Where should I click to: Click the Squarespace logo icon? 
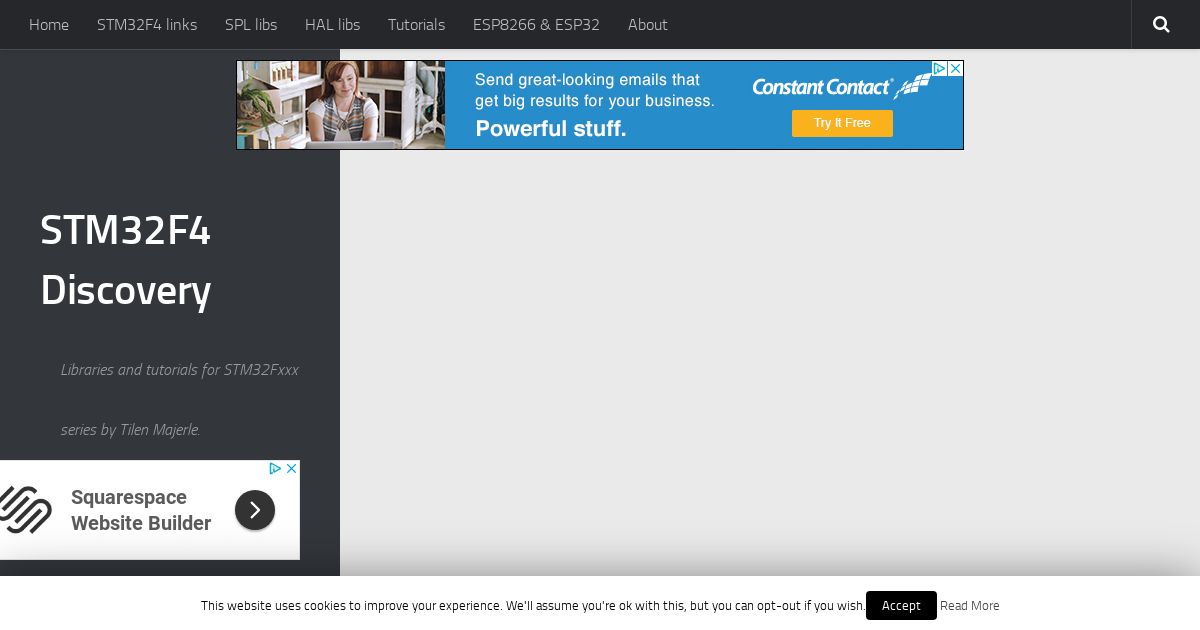25,510
